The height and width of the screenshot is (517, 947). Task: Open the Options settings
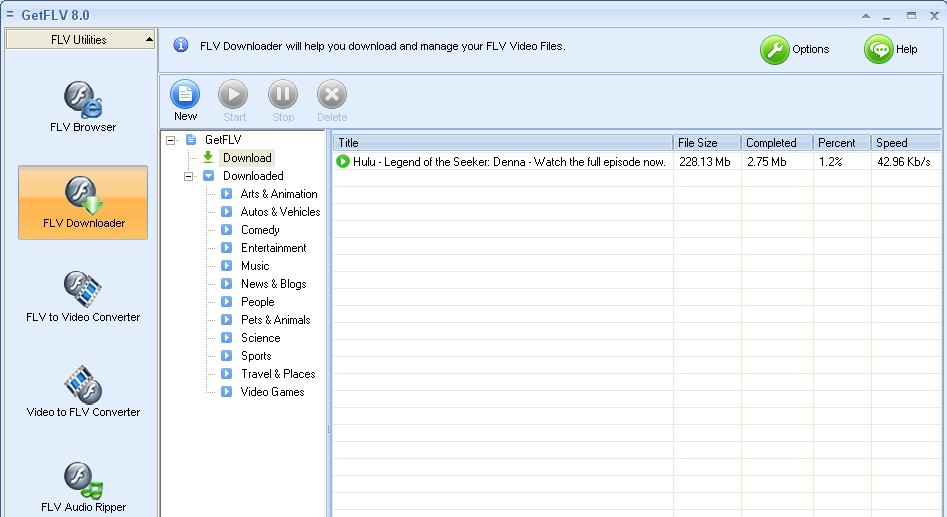[795, 50]
